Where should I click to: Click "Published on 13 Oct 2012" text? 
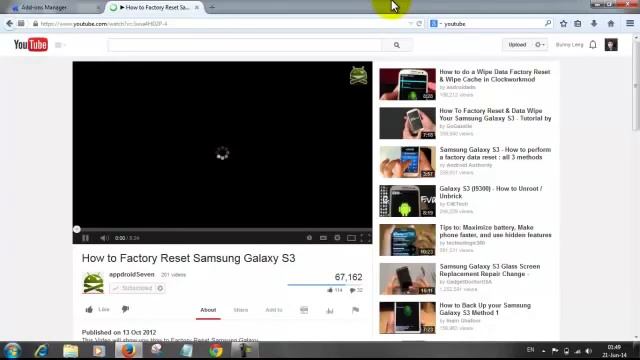tap(119, 332)
